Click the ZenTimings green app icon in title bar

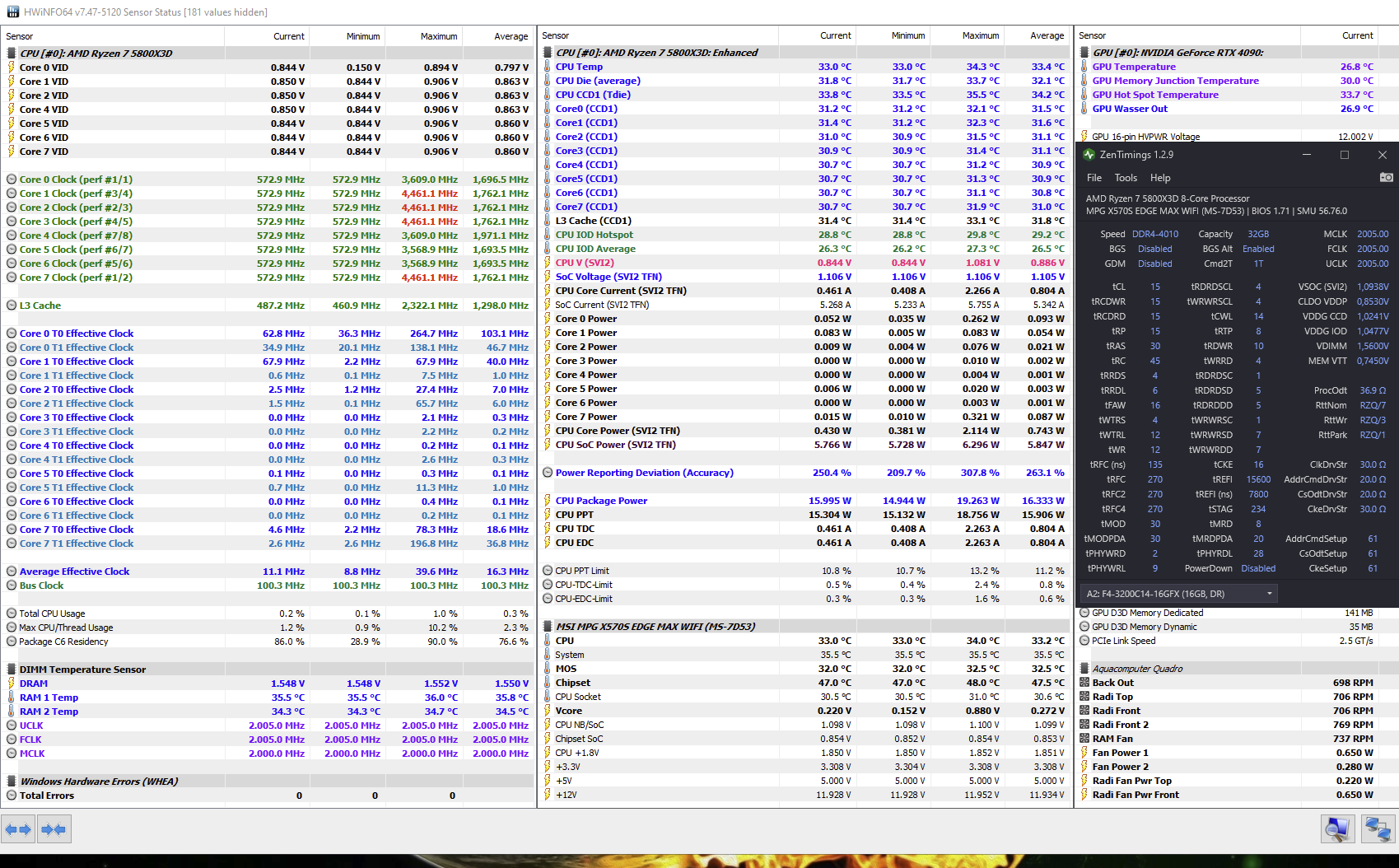pyautogui.click(x=1089, y=155)
